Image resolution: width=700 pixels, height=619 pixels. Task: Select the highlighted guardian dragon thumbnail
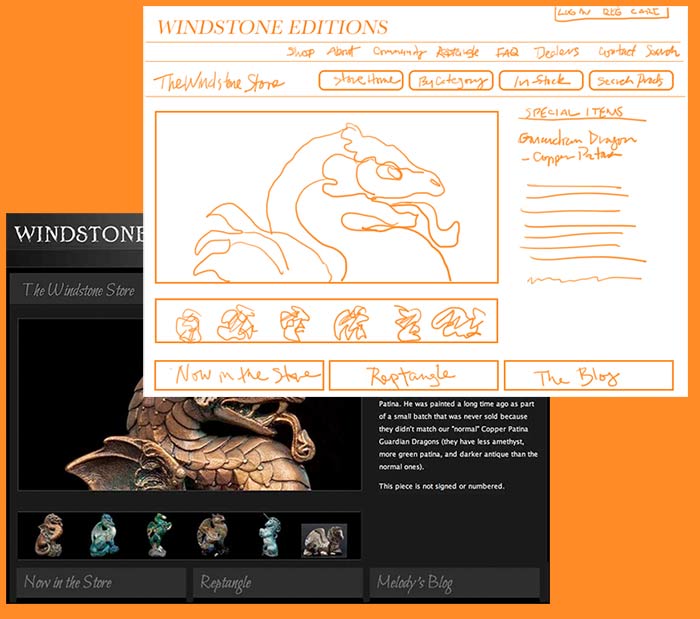324,540
